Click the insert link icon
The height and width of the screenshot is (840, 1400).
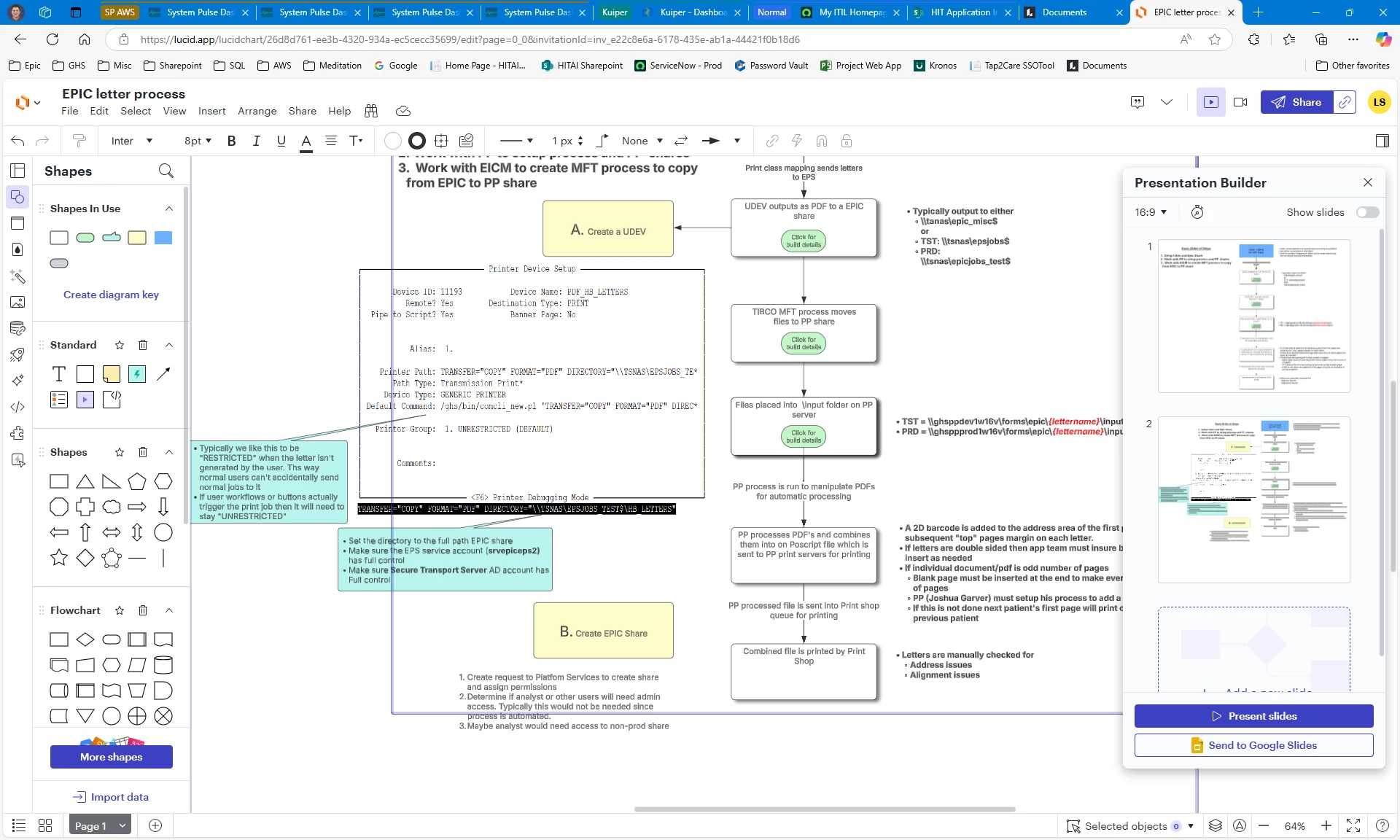pyautogui.click(x=771, y=141)
